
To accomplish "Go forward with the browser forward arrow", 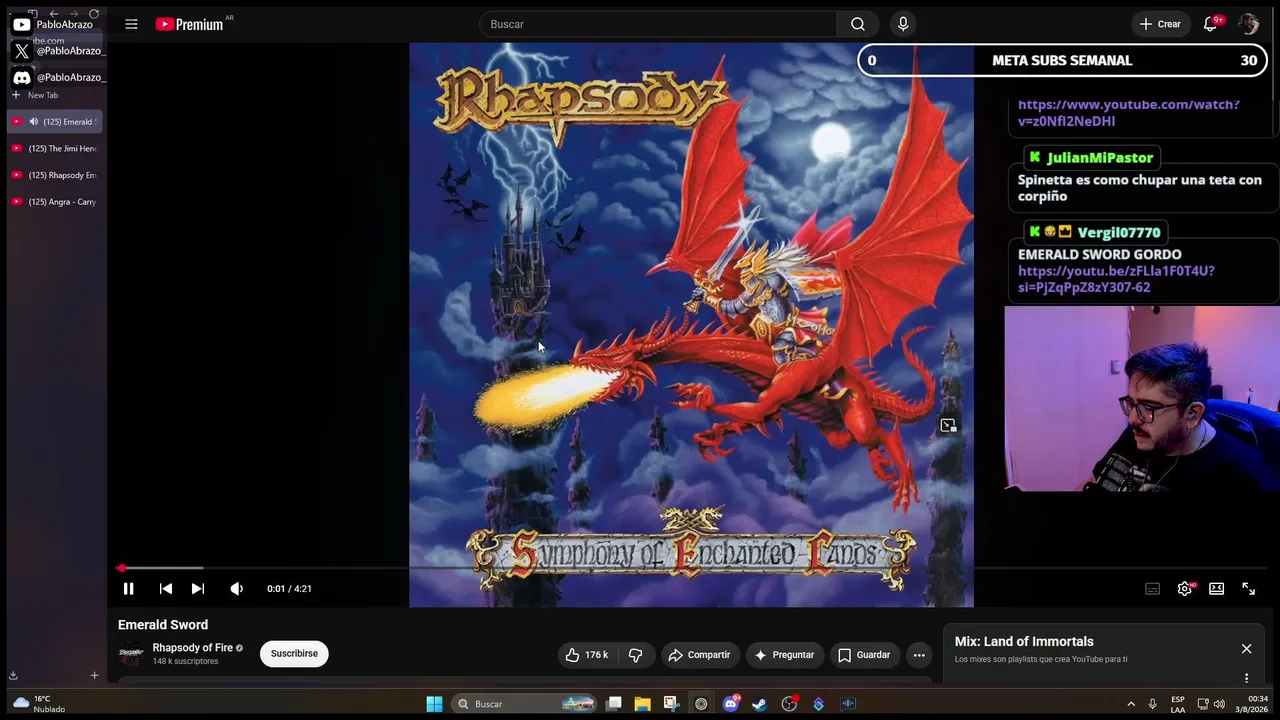I will 73,14.
